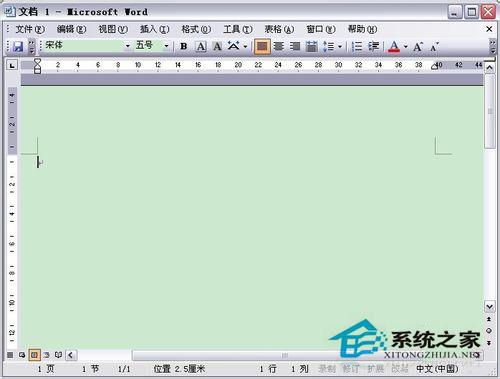
Task: Click the select browse object circle button
Action: pos(489,331)
